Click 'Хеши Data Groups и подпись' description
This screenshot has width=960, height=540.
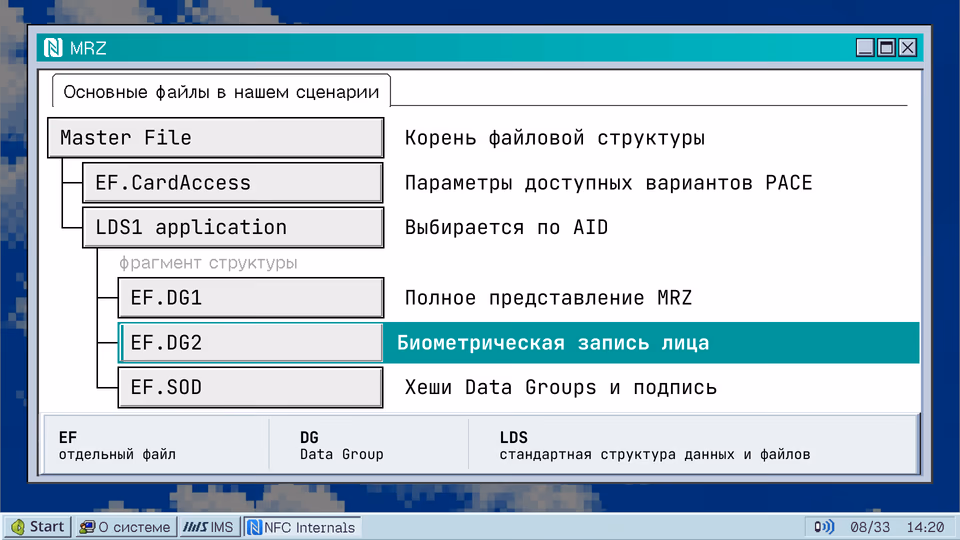[561, 387]
